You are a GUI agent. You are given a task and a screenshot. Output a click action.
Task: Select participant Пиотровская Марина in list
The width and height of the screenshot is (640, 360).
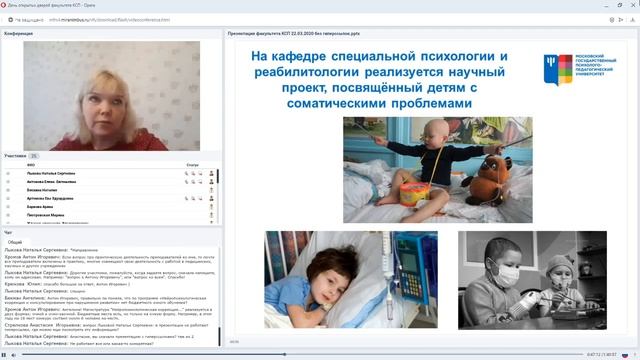tap(45, 215)
